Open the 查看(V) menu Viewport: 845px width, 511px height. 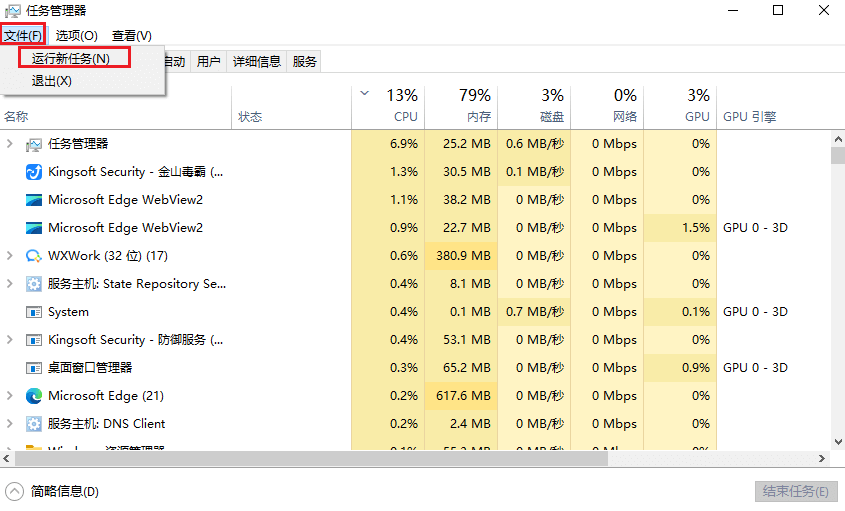pyautogui.click(x=131, y=36)
